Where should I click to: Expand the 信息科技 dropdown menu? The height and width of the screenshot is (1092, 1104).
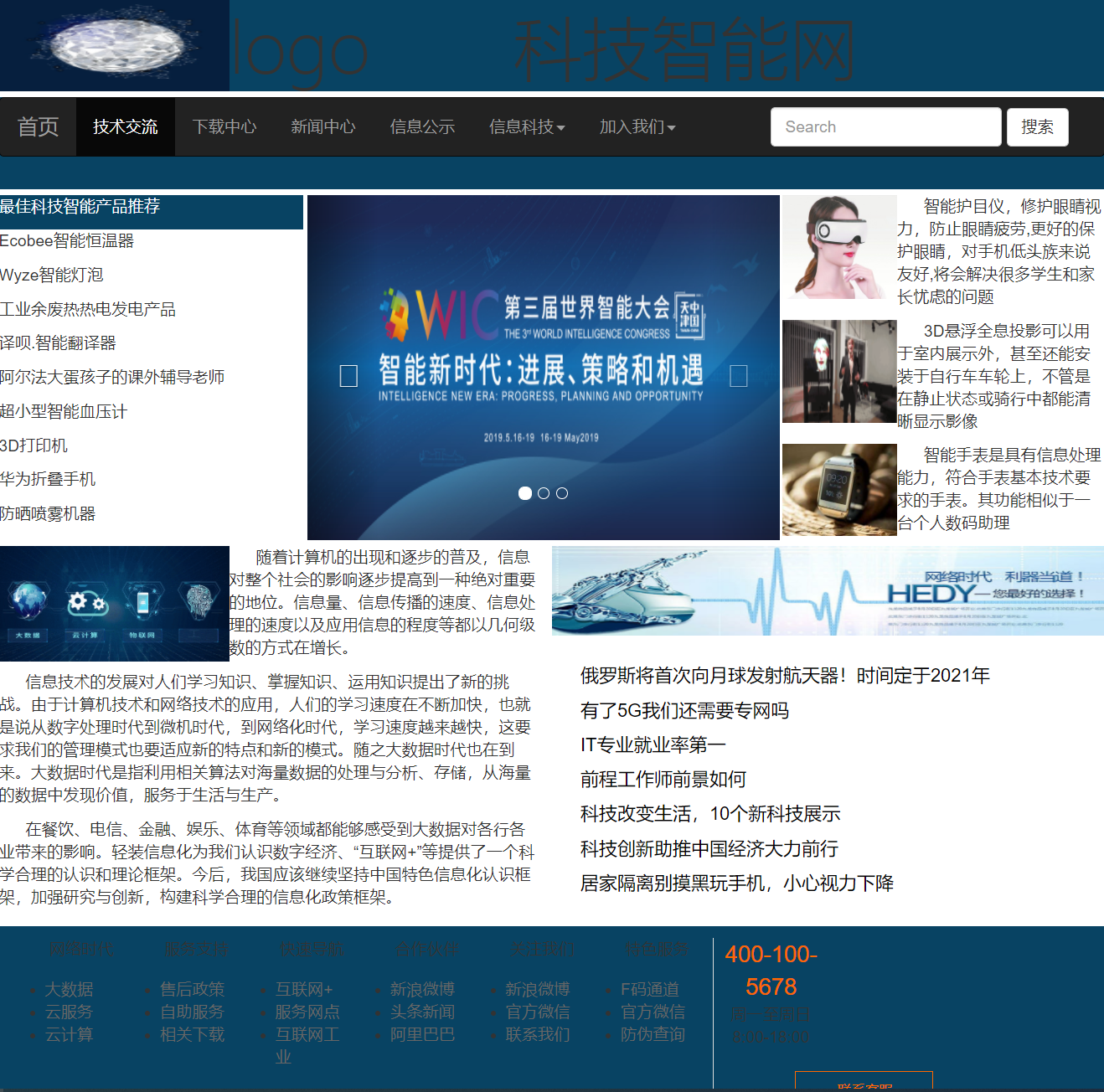[527, 126]
